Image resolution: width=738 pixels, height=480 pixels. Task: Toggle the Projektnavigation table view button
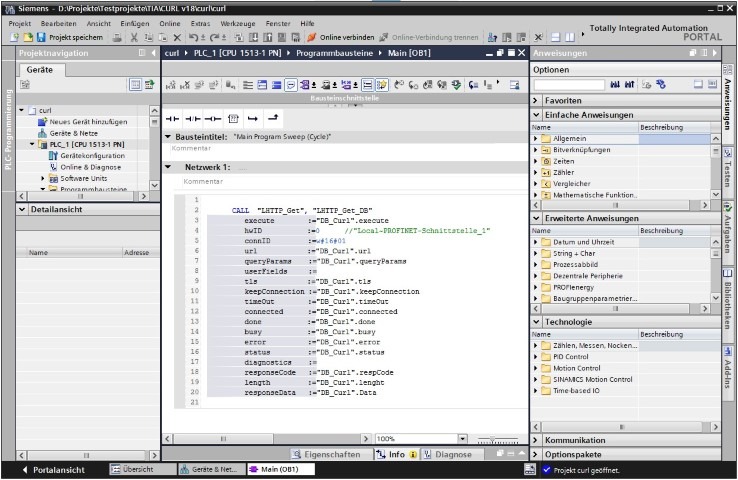coord(135,85)
